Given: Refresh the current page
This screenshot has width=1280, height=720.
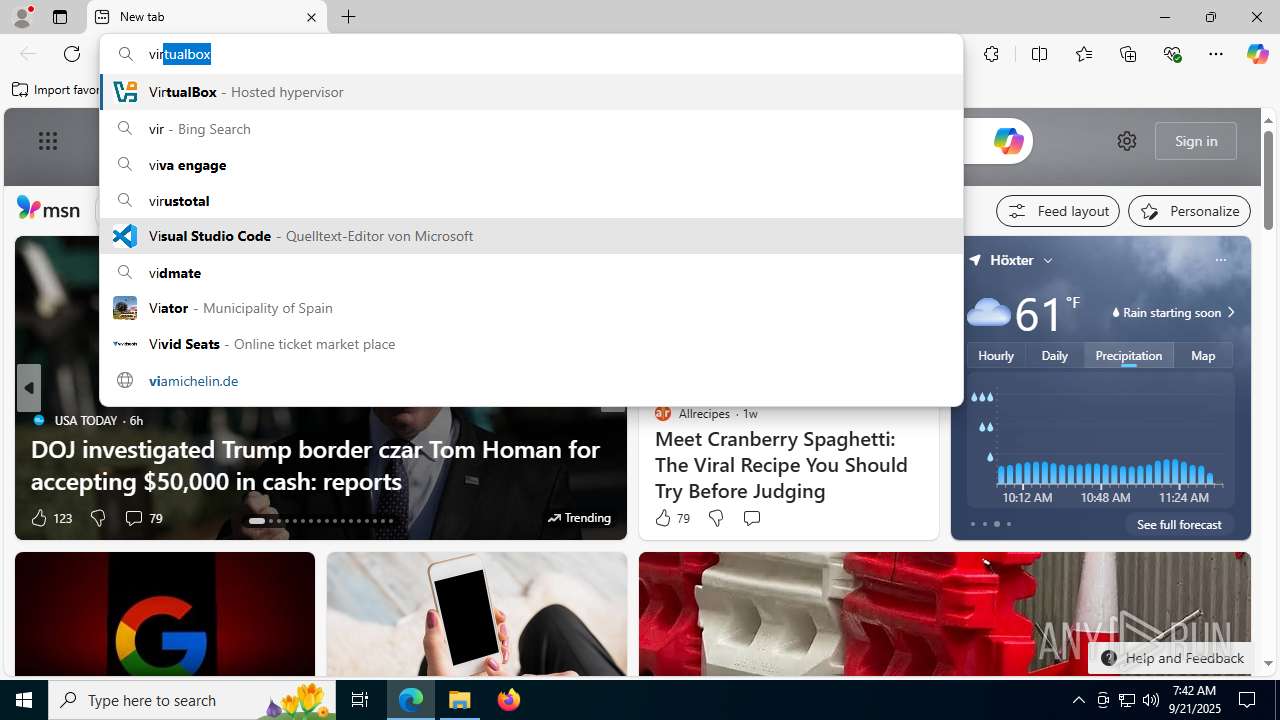Looking at the screenshot, I should (72, 54).
